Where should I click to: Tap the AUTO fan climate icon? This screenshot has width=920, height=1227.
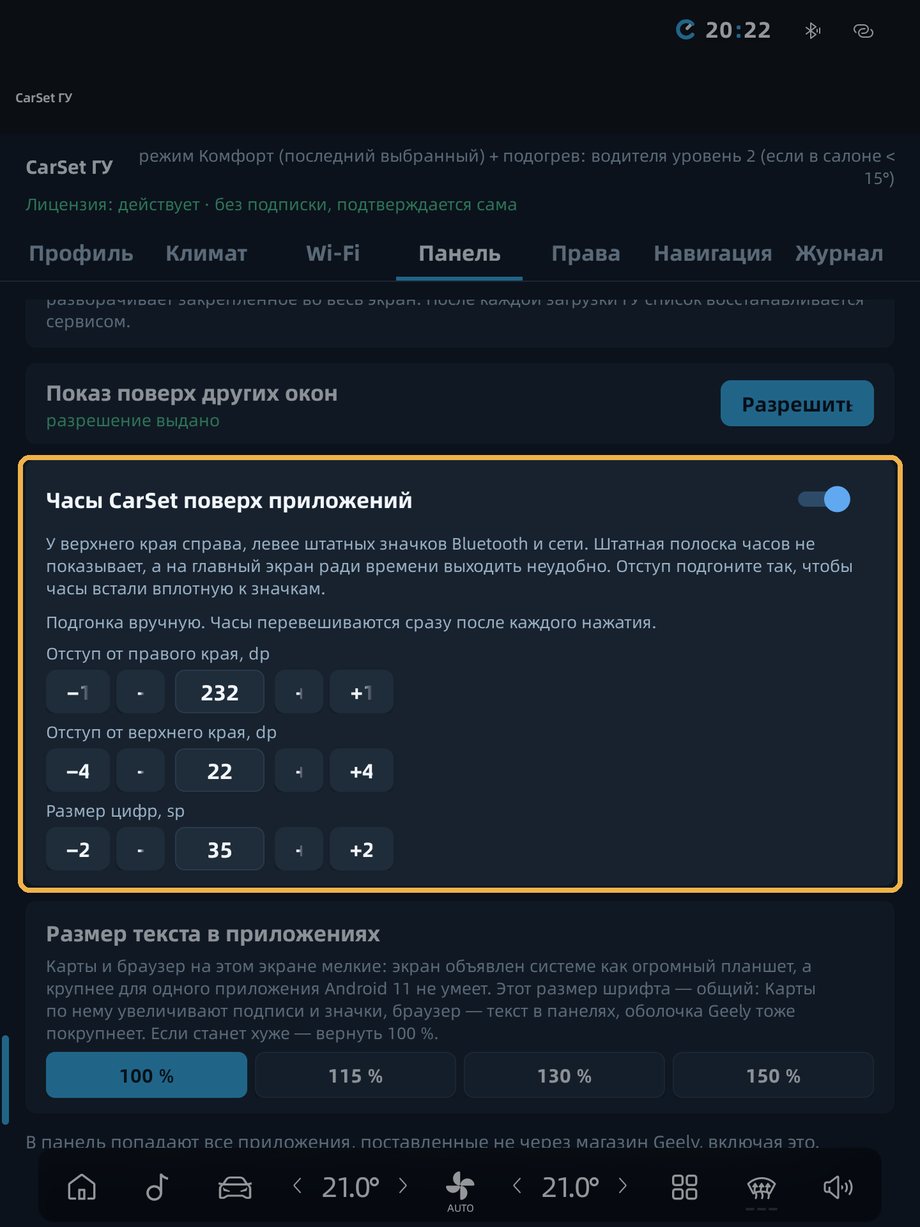(460, 1191)
